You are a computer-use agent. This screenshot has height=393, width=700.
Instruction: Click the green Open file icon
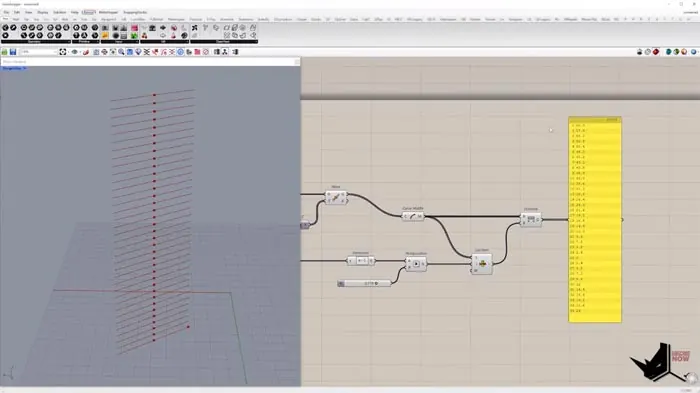click(4, 52)
